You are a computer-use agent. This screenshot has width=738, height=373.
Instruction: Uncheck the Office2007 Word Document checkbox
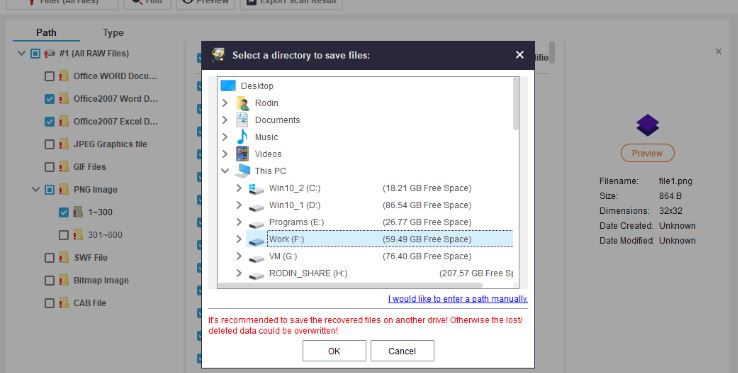(x=49, y=98)
